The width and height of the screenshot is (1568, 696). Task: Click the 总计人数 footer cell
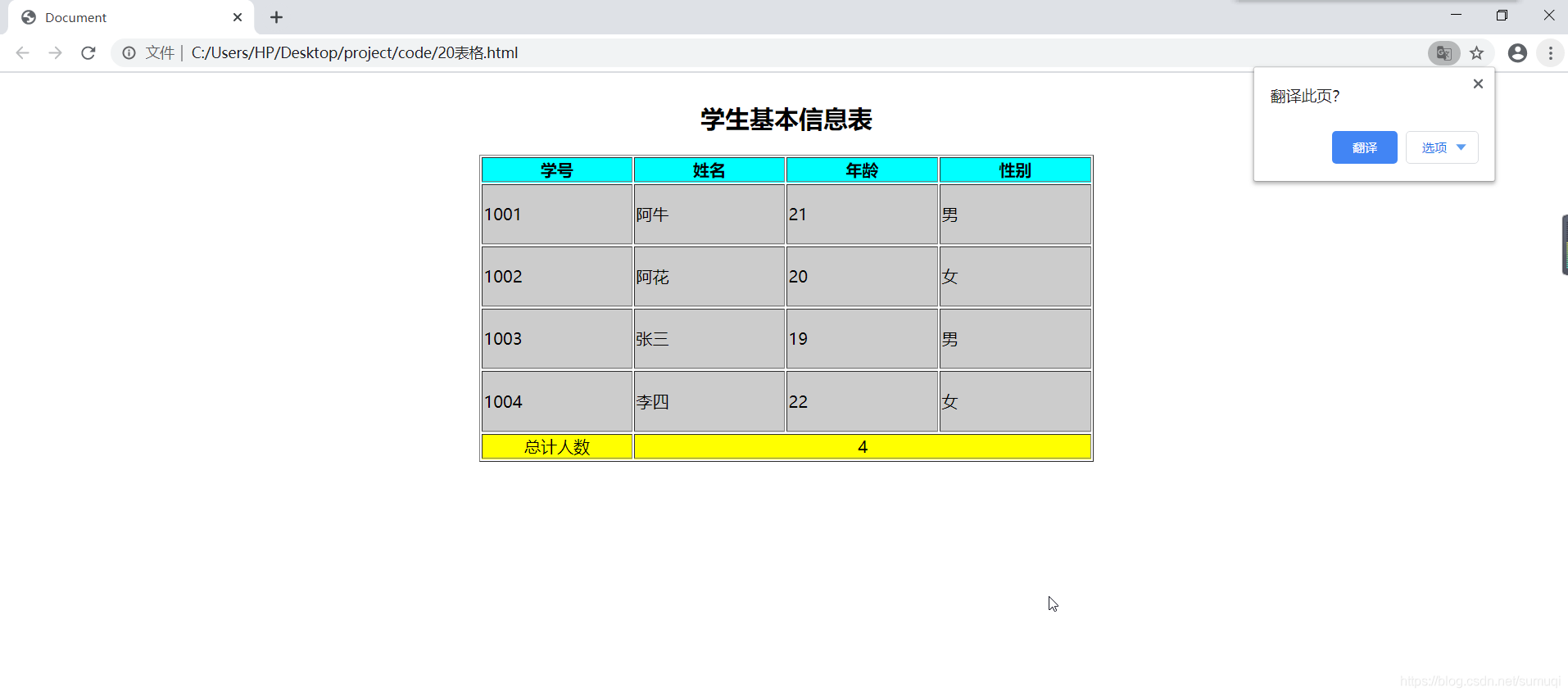pos(557,447)
